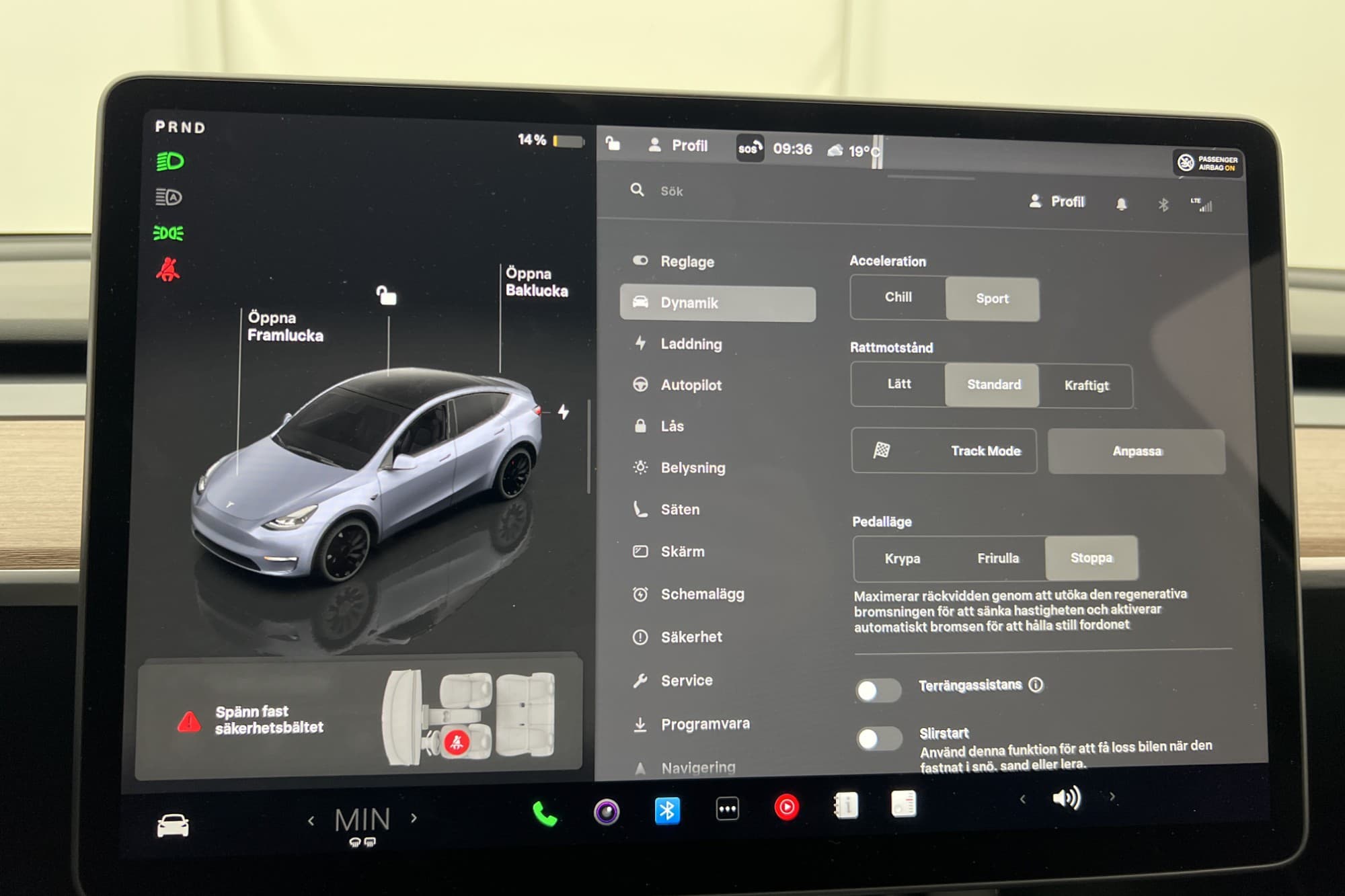Decrease temperature with left chevron
This screenshot has width=1345, height=896.
tap(311, 821)
